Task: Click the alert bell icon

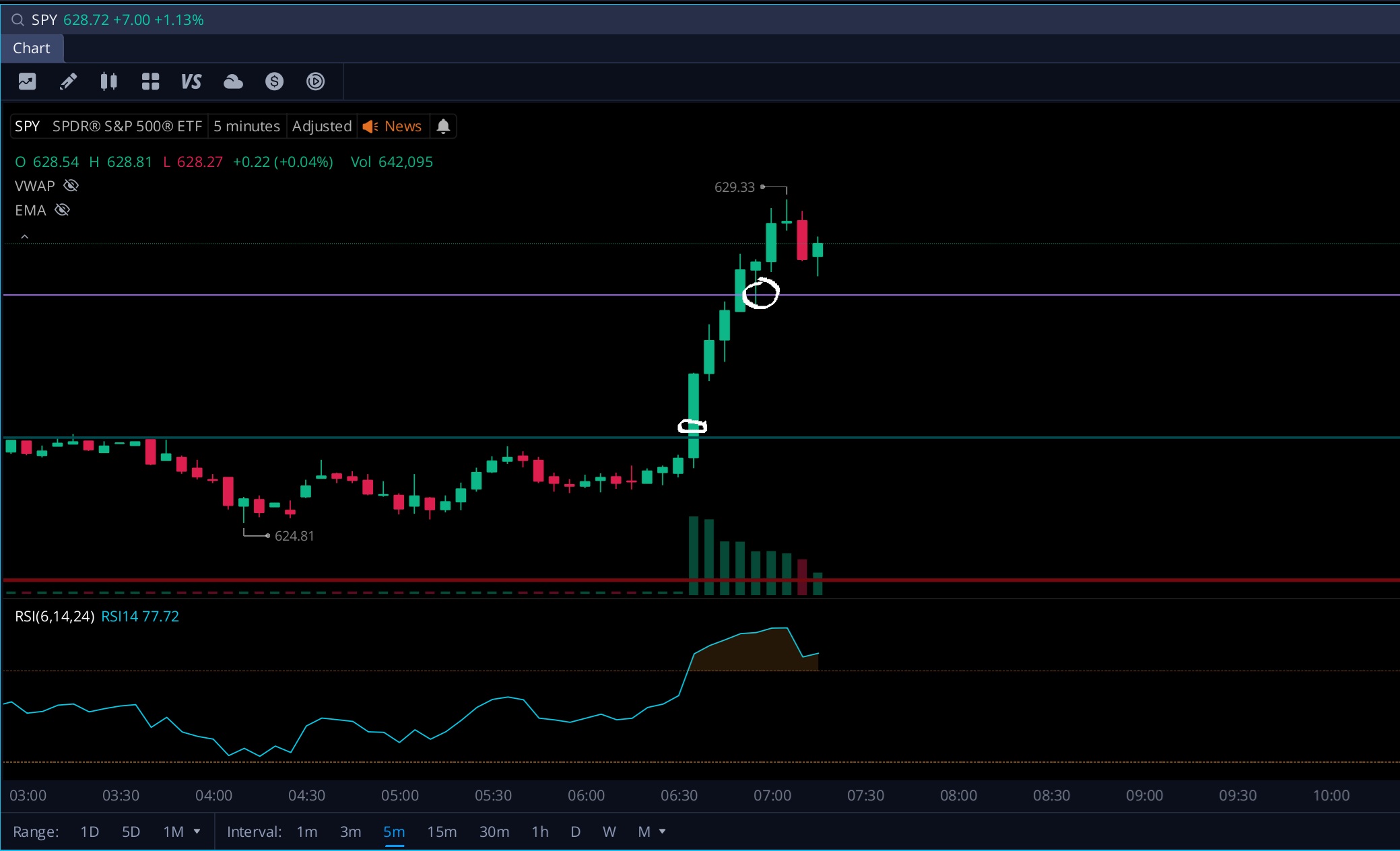Action: pyautogui.click(x=443, y=127)
